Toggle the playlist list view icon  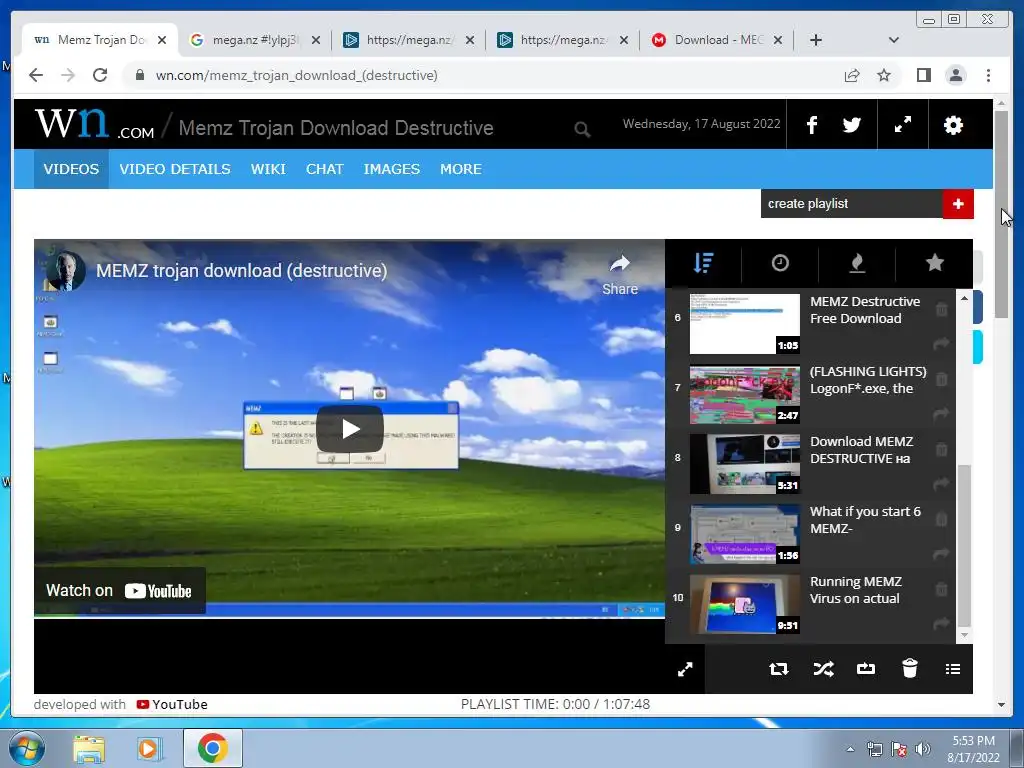click(x=953, y=669)
